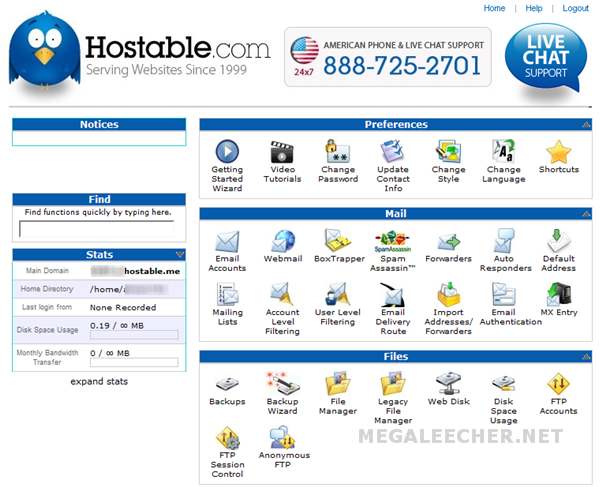Open Change Language
This screenshot has height=487, width=602.
504,161
